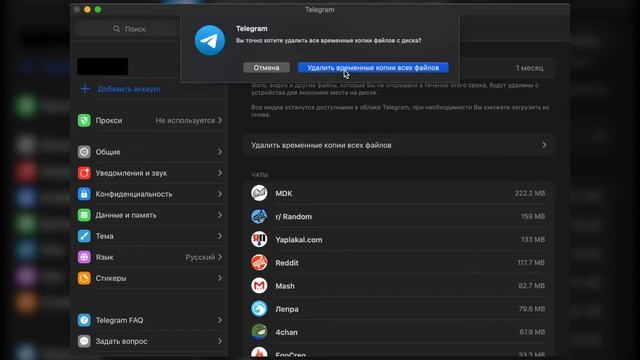This screenshot has width=640, height=360.
Task: Click the Data and Storage icon
Action: click(x=84, y=215)
